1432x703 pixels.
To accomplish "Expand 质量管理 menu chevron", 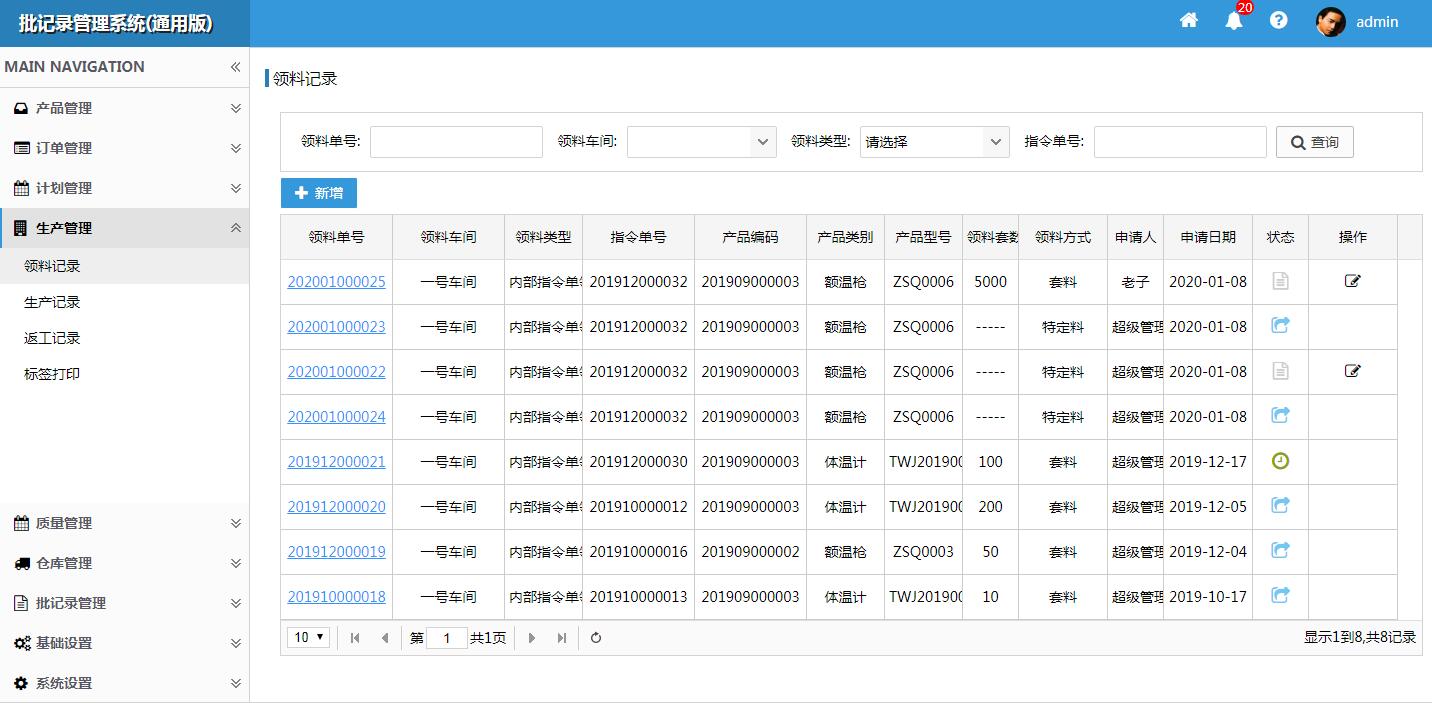I will [236, 523].
